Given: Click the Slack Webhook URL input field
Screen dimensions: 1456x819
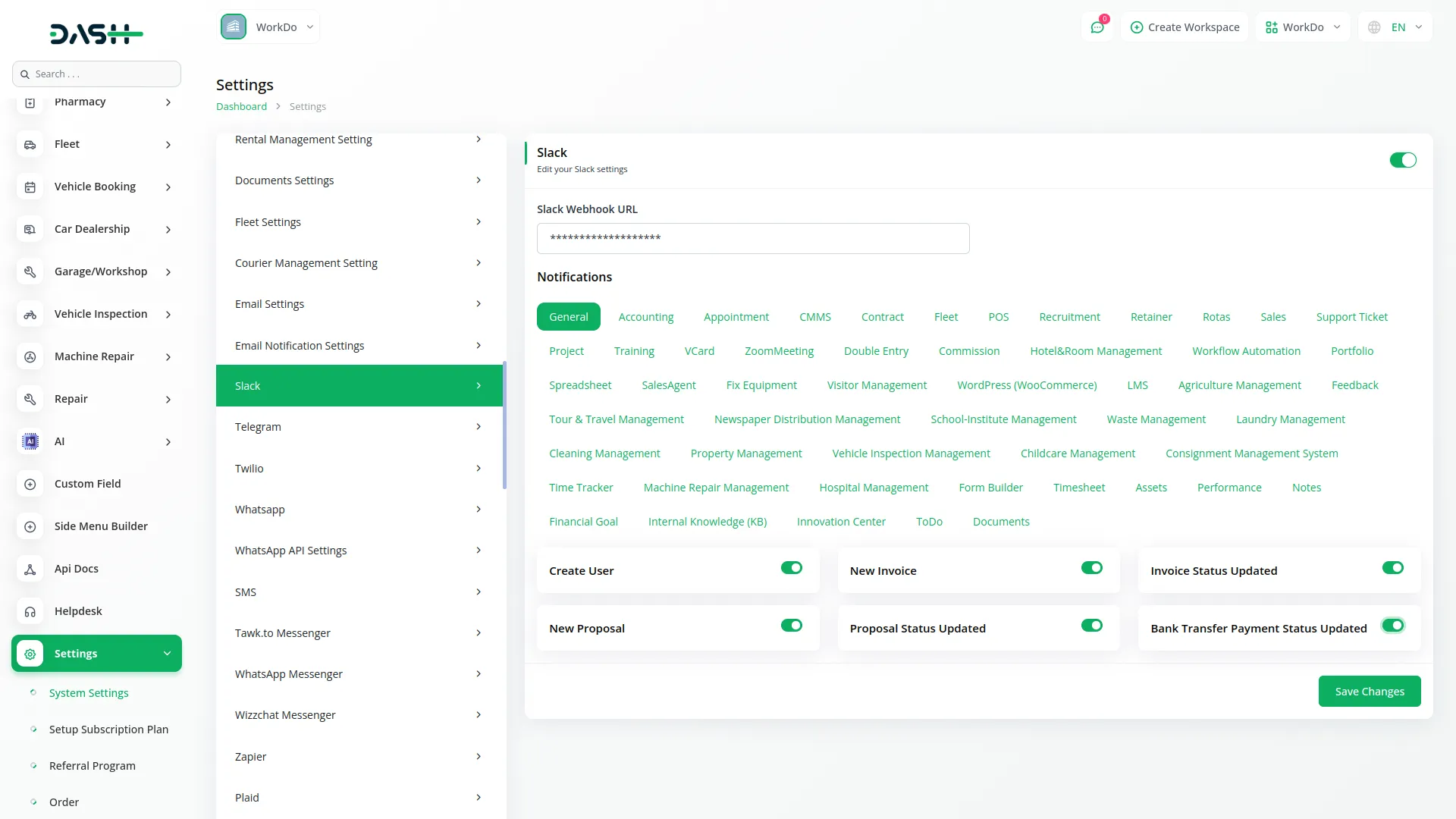Looking at the screenshot, I should (753, 238).
